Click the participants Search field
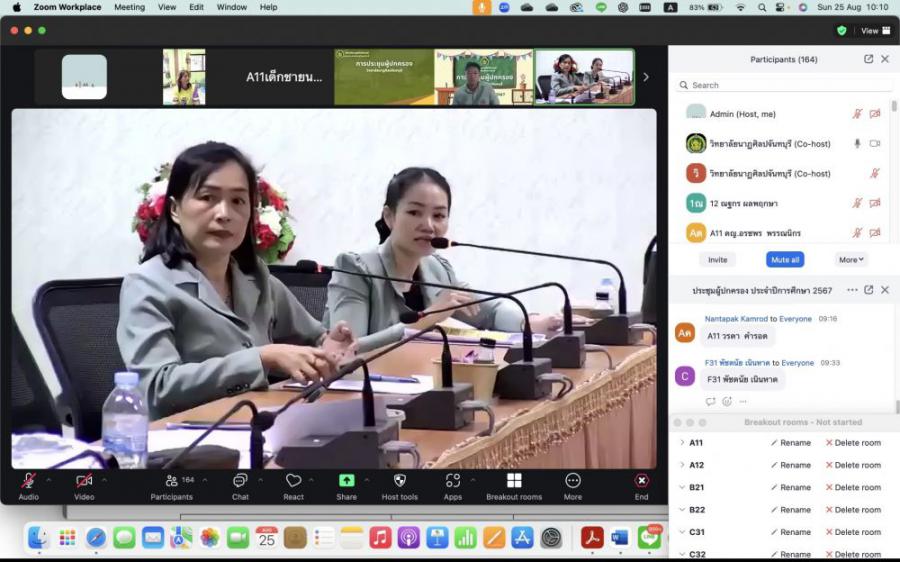900x562 pixels. [x=780, y=85]
